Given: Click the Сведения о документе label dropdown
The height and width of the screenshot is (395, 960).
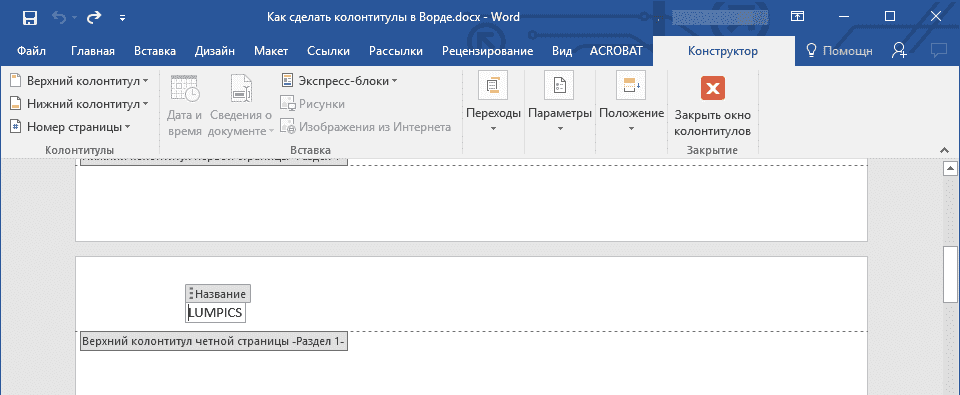Looking at the screenshot, I should pos(241,122).
